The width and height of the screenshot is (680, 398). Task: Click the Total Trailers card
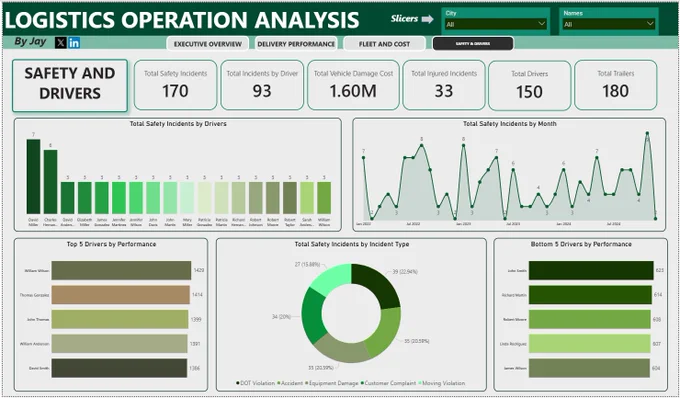click(615, 85)
